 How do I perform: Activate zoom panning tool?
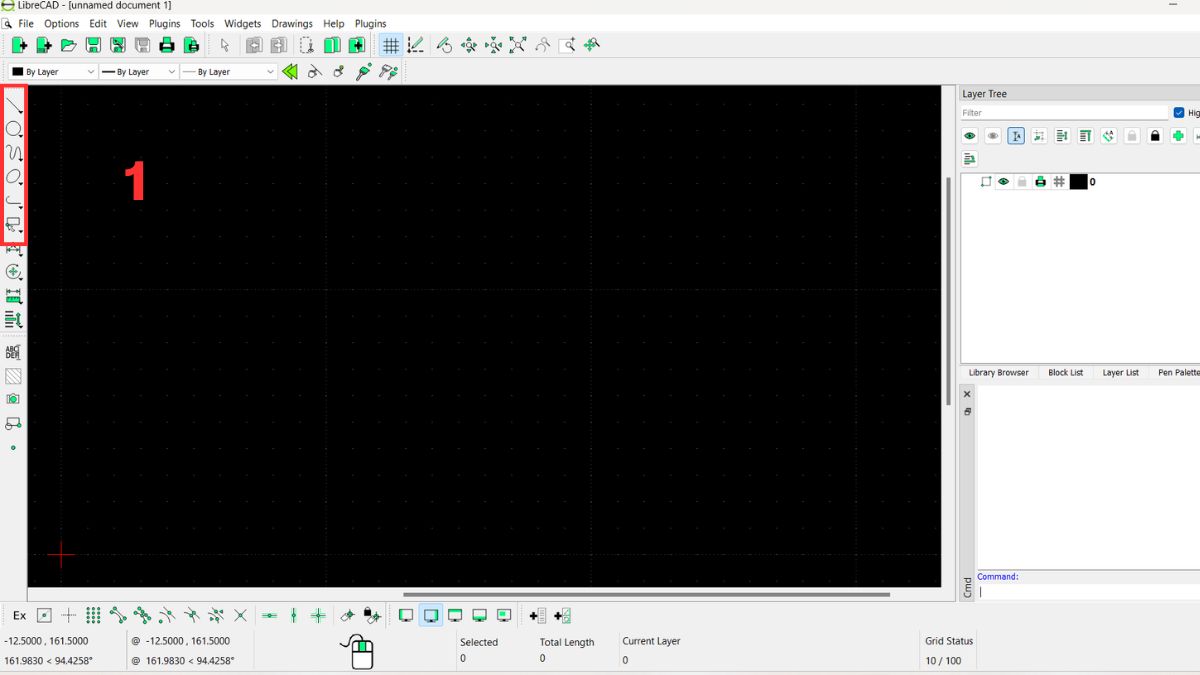click(592, 45)
